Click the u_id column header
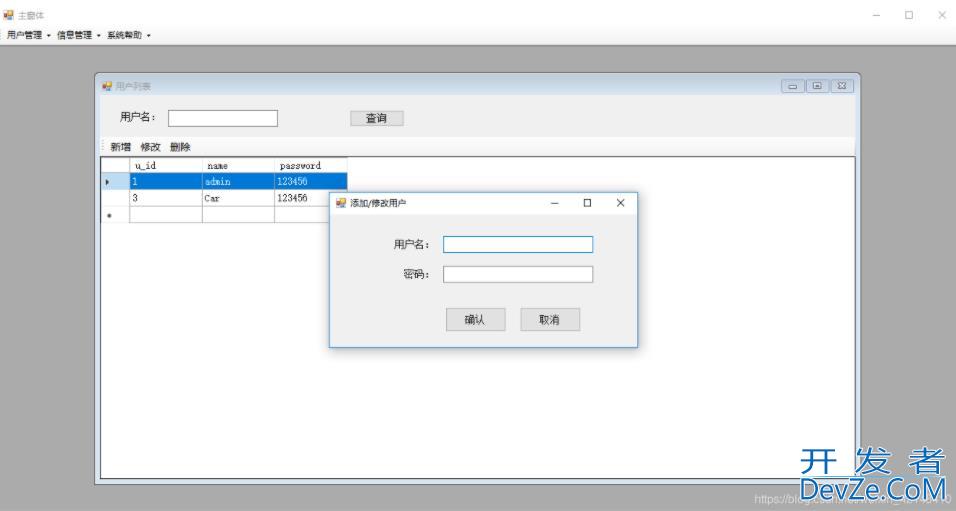 166,165
